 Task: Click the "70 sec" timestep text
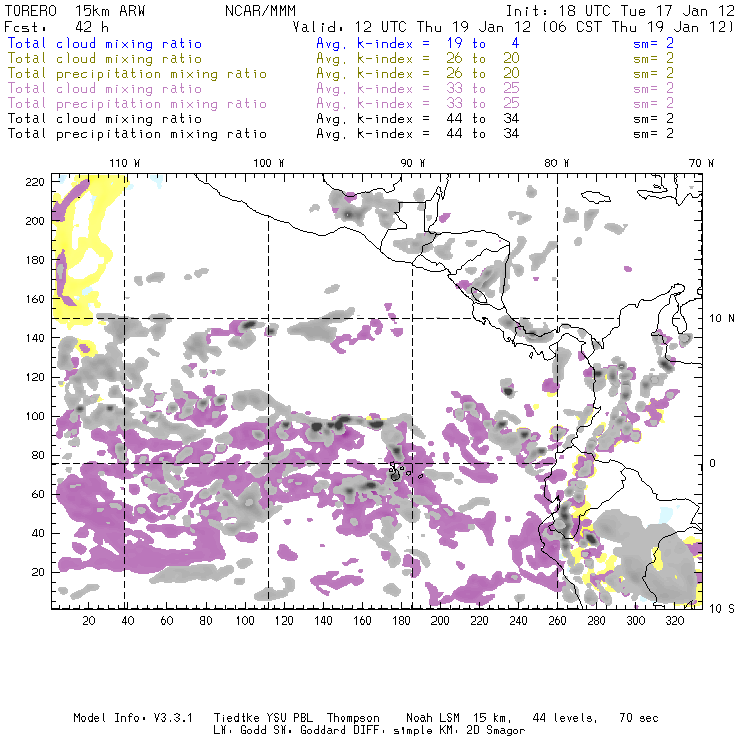(639, 718)
